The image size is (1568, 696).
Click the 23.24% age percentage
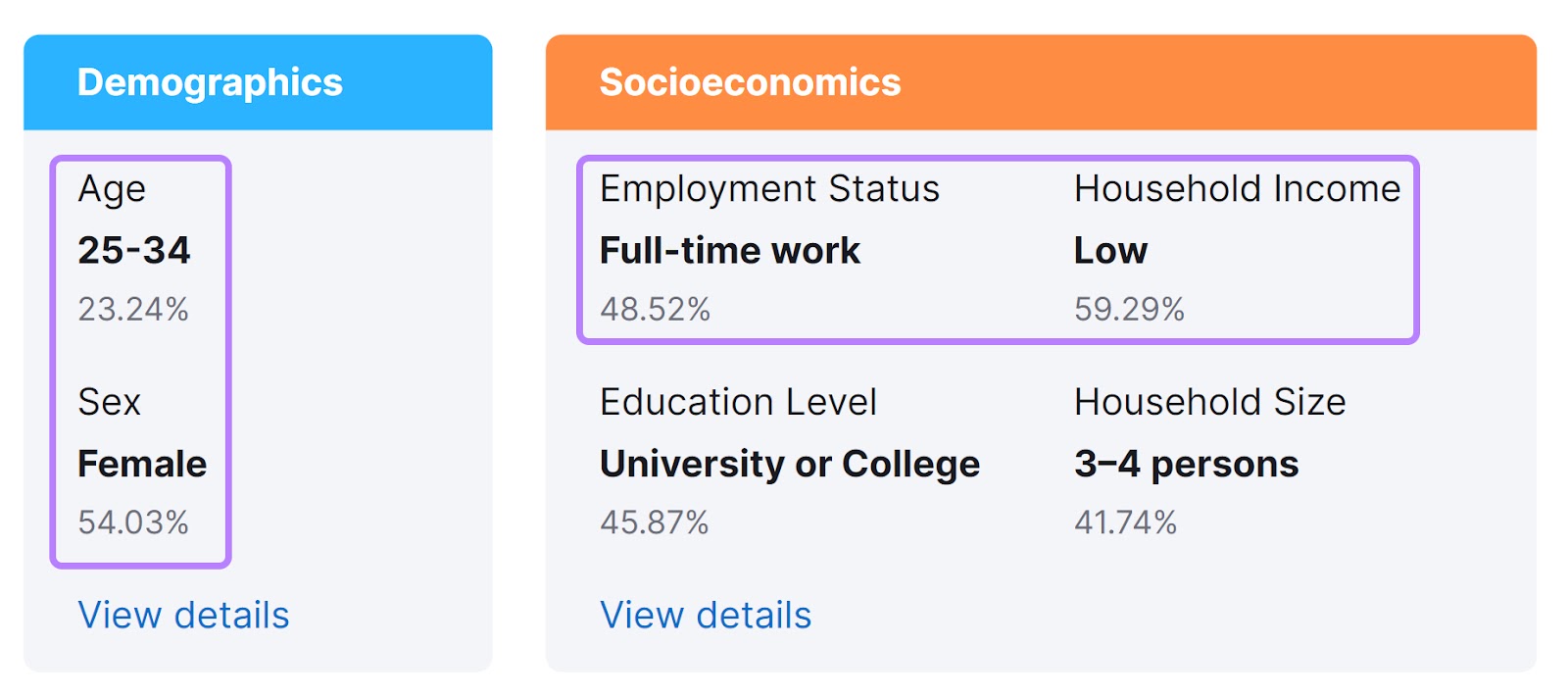[133, 310]
